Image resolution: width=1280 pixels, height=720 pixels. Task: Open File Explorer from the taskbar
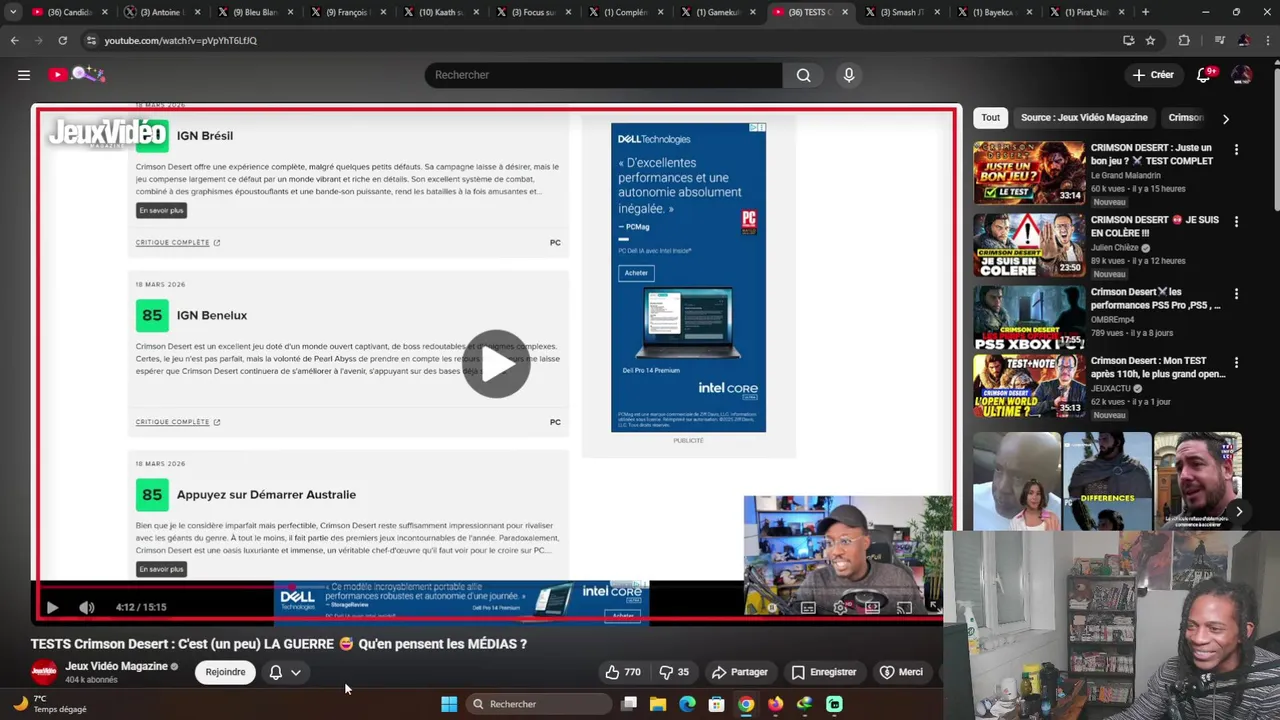click(657, 704)
